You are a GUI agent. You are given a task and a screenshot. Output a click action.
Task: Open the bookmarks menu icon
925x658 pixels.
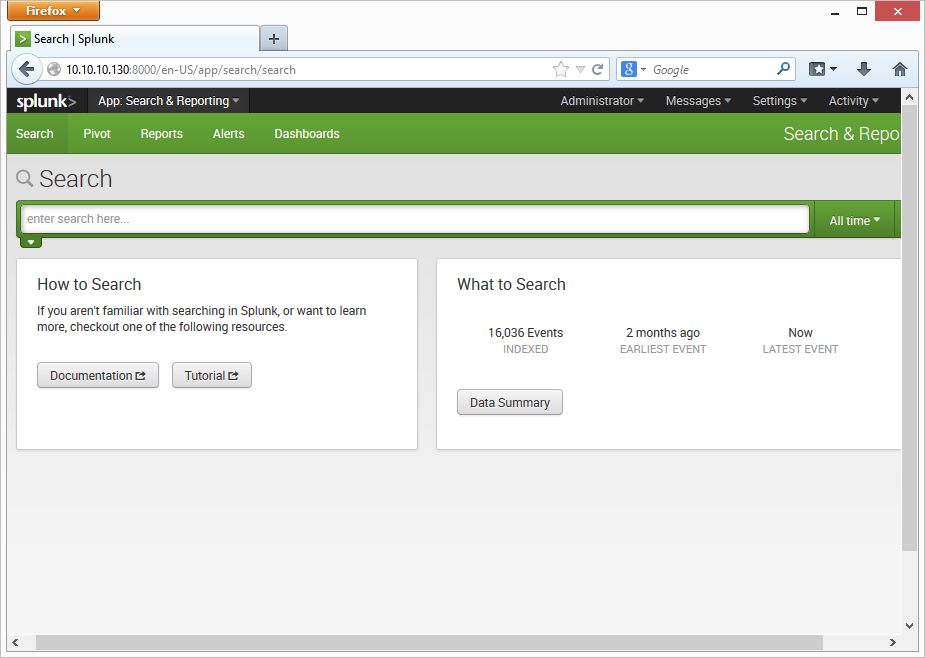pos(822,69)
